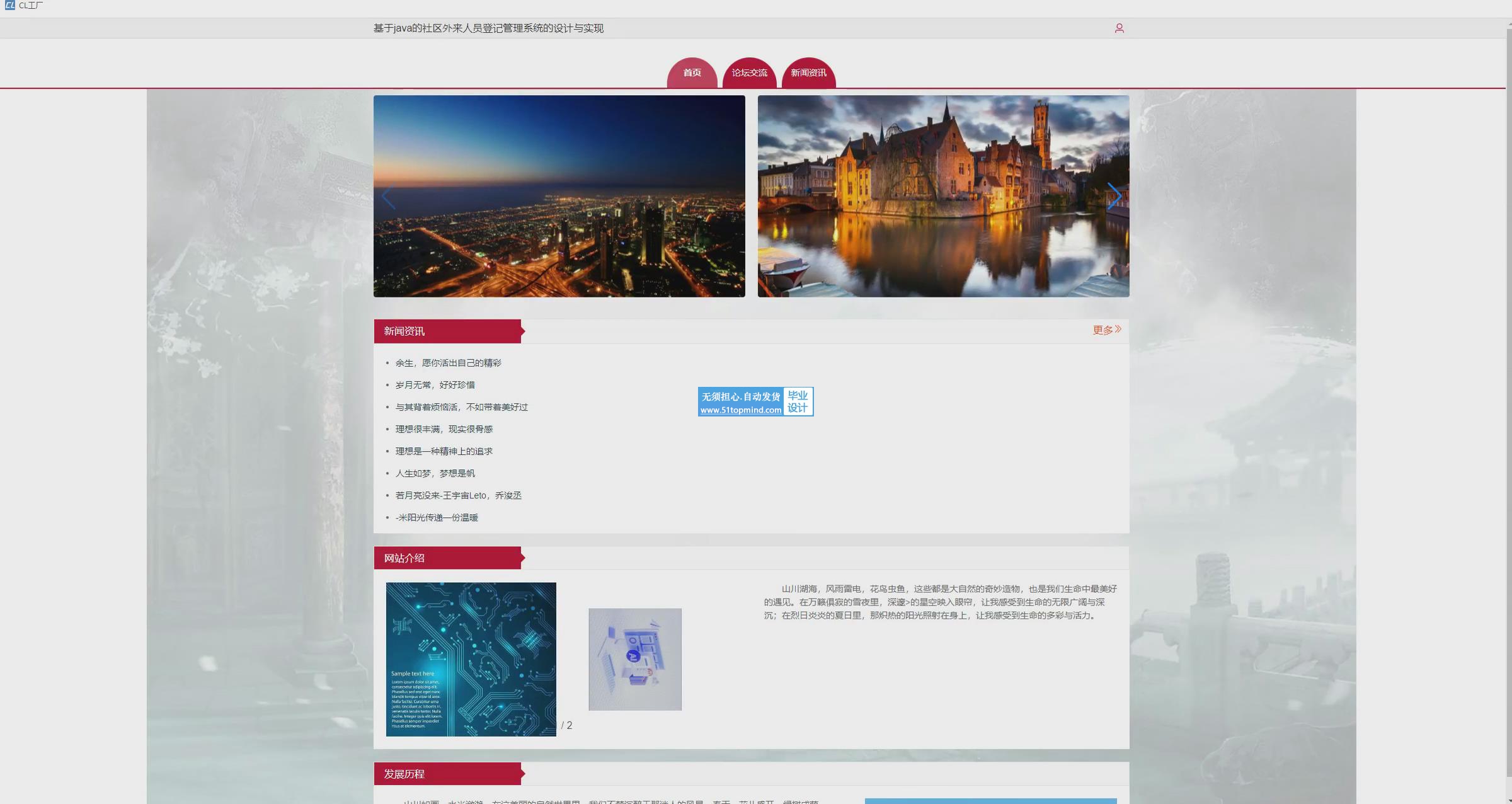Open news item 理想是一种精神上的追求
The image size is (1512, 804).
(x=444, y=451)
